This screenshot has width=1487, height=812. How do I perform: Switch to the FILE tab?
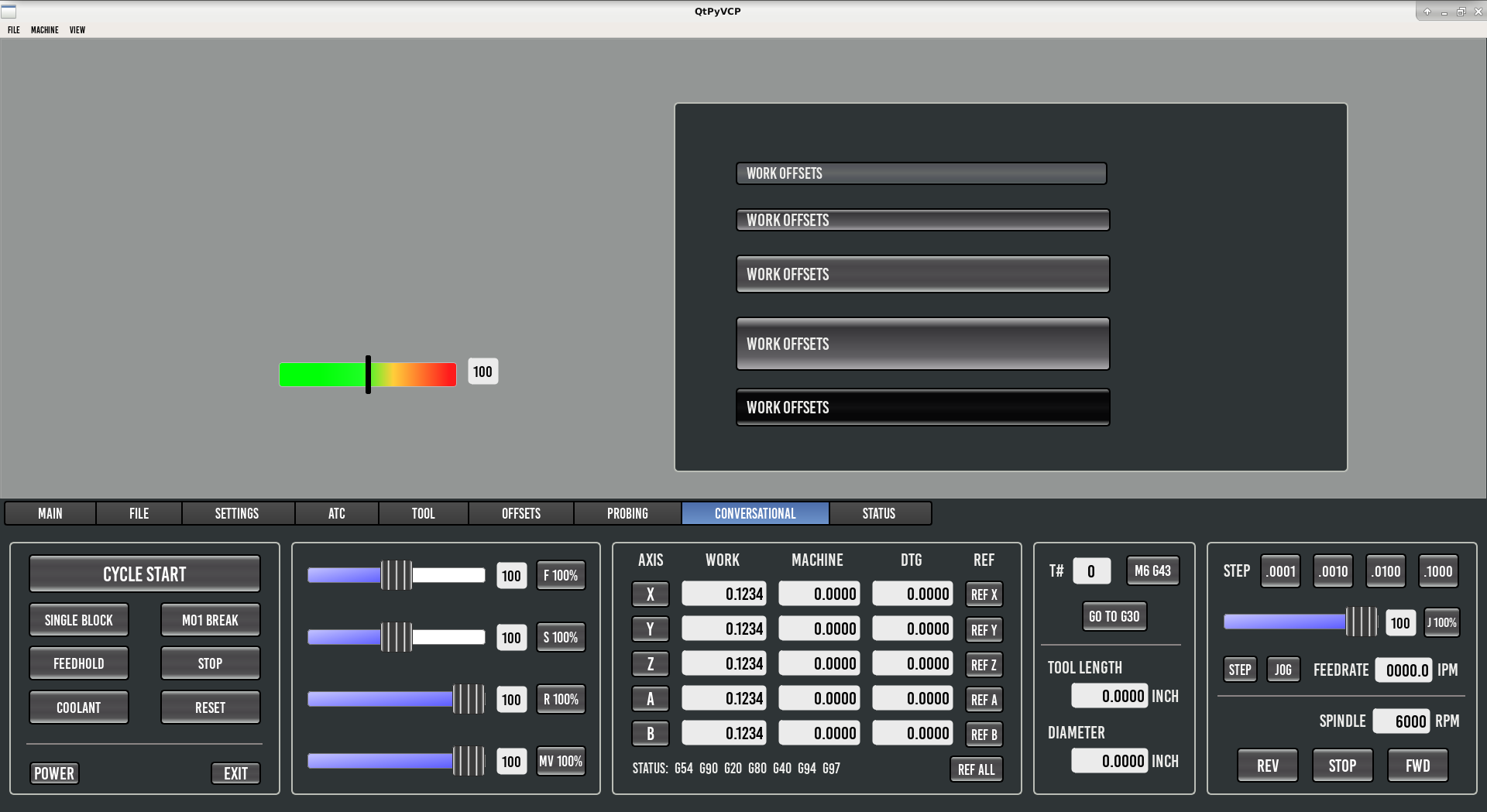[139, 513]
